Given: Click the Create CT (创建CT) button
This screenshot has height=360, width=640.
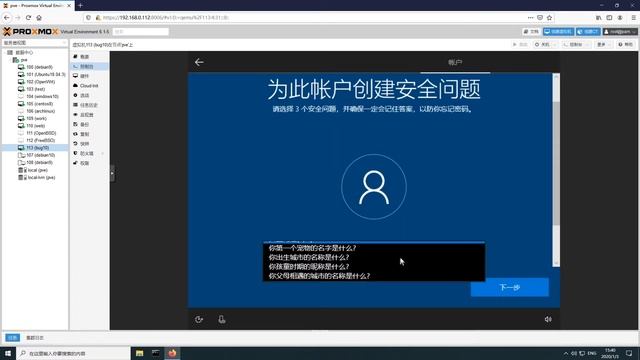Looking at the screenshot, I should [x=588, y=31].
